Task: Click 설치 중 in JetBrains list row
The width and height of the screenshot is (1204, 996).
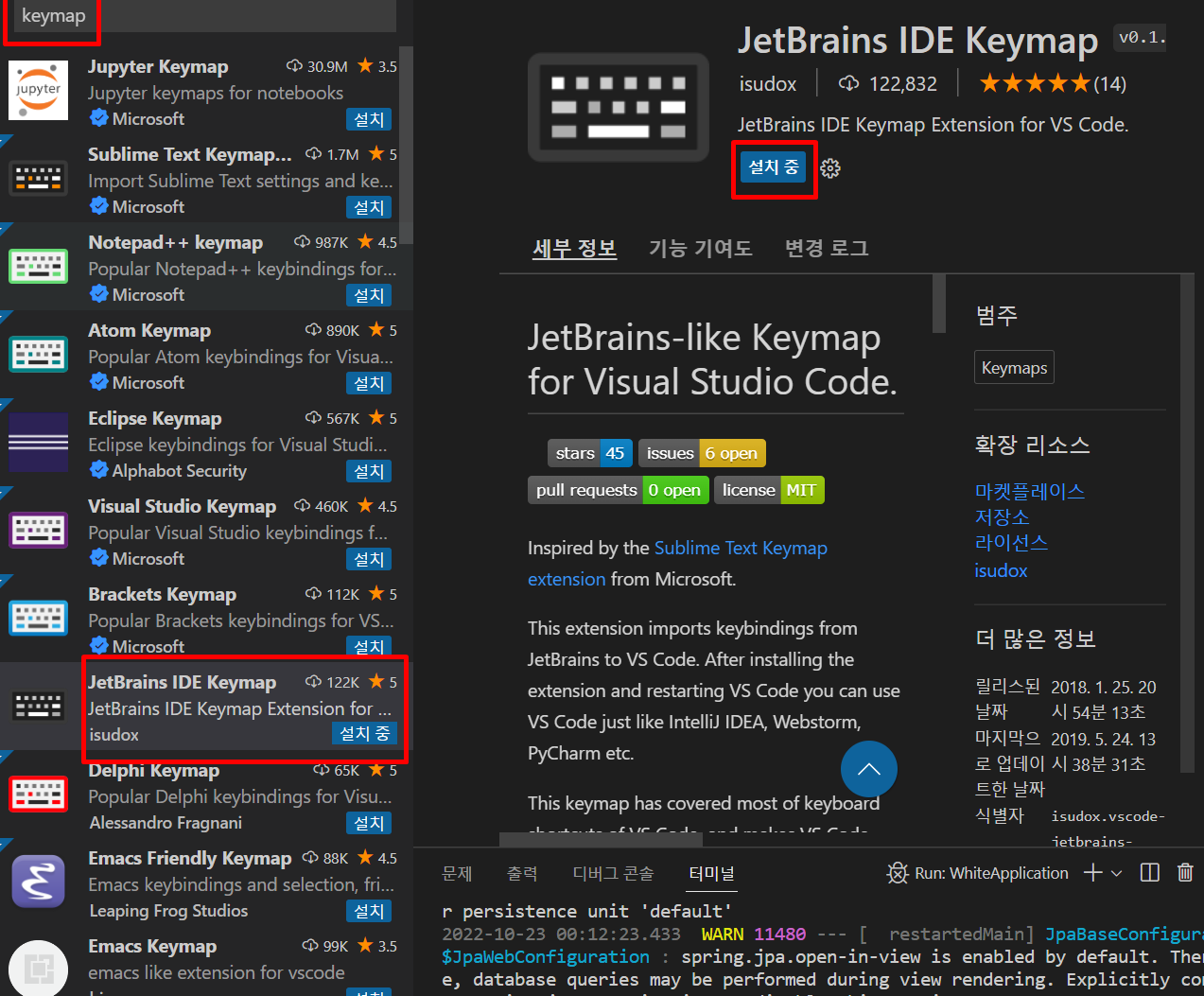Action: [x=365, y=734]
